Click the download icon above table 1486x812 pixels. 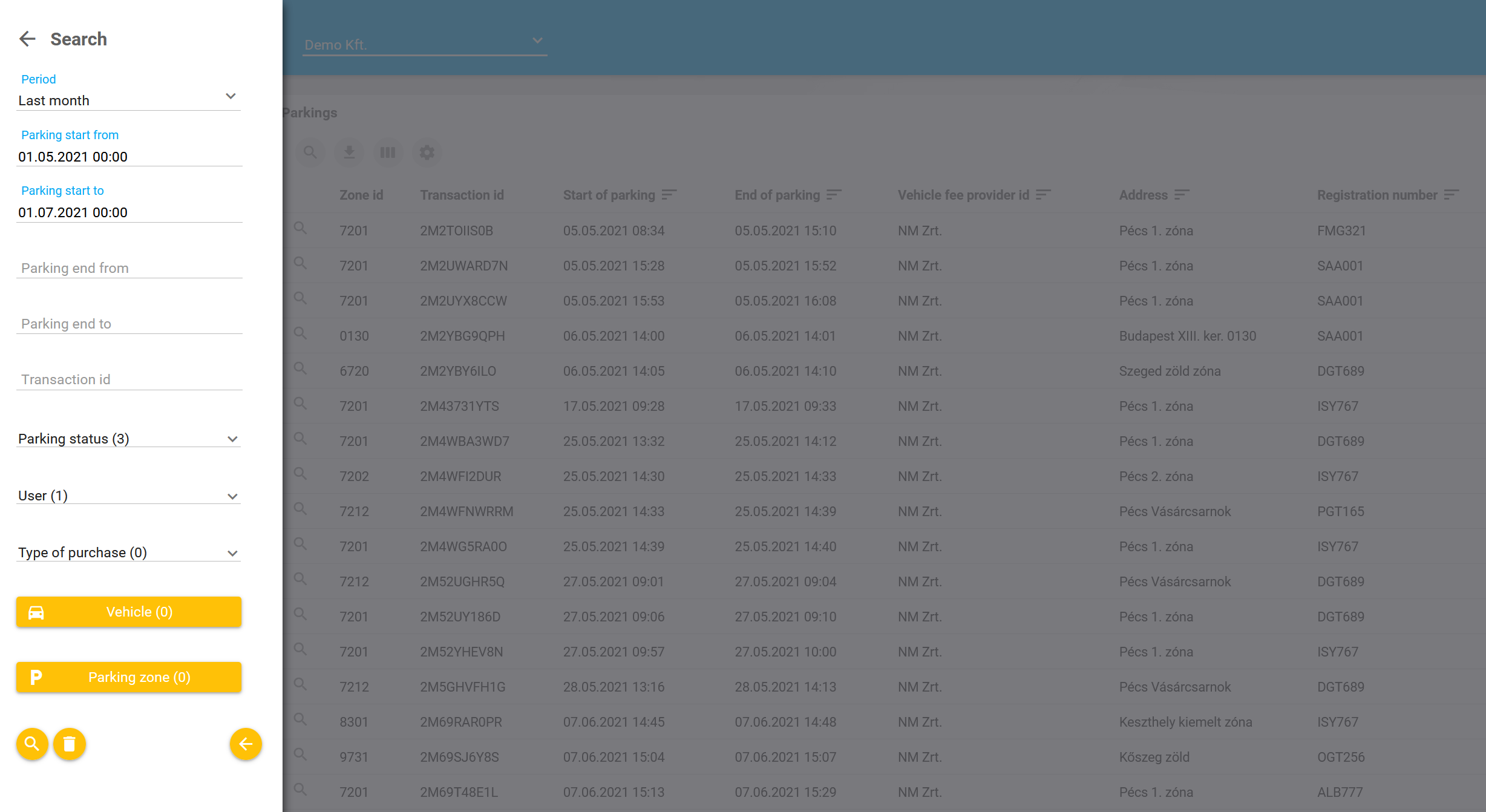click(349, 152)
